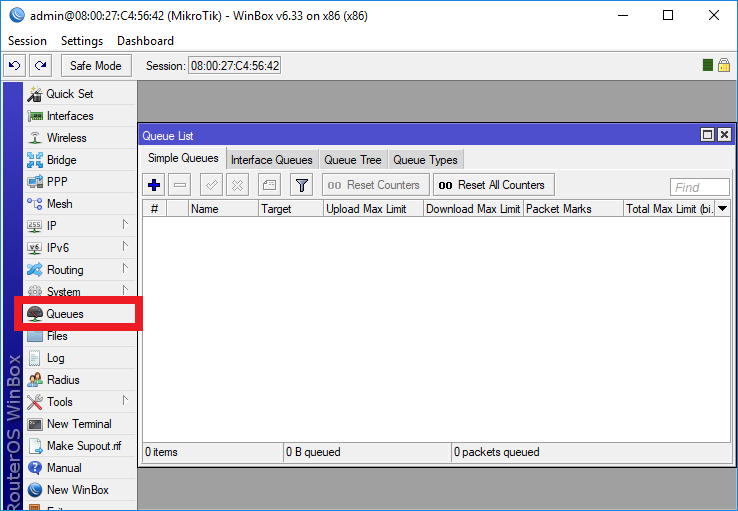Open Manual from sidebar
This screenshot has width=738, height=511.
[80, 468]
